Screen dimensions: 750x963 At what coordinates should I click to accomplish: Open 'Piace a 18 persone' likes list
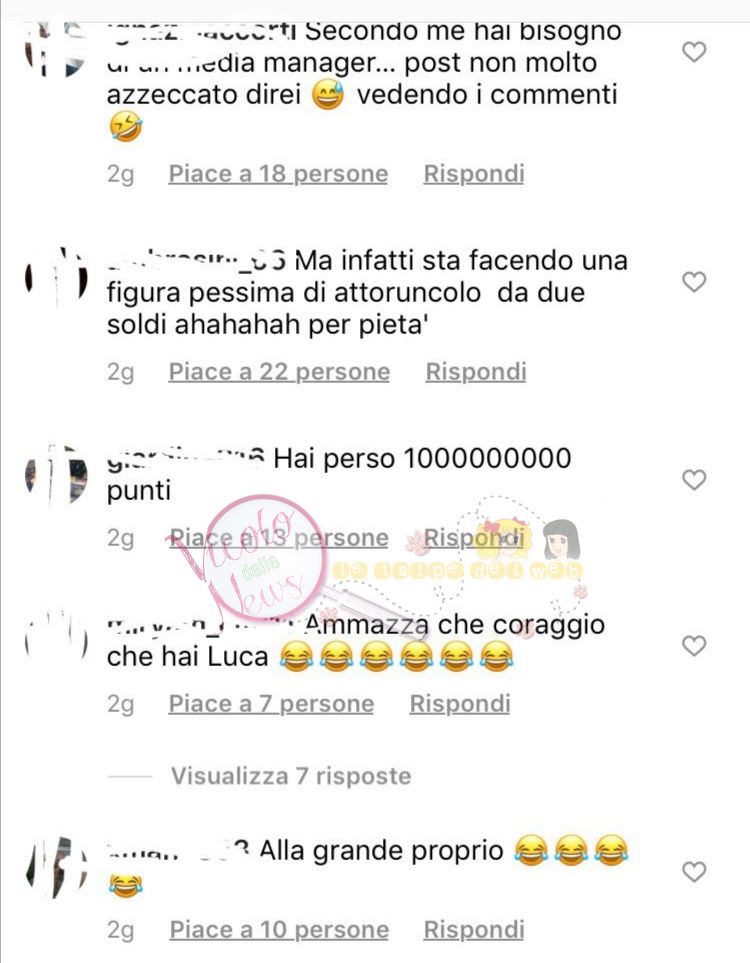[x=278, y=174]
